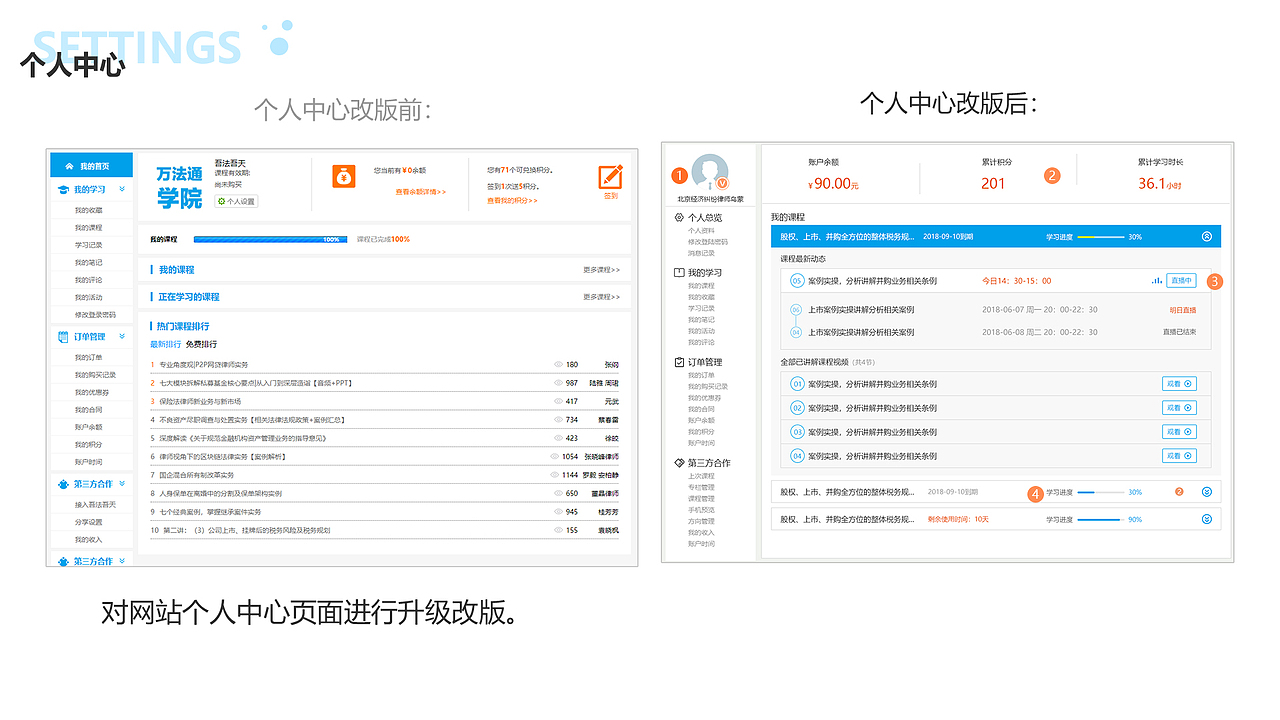Open 学习记录 in old sidebar menu

tap(88, 245)
